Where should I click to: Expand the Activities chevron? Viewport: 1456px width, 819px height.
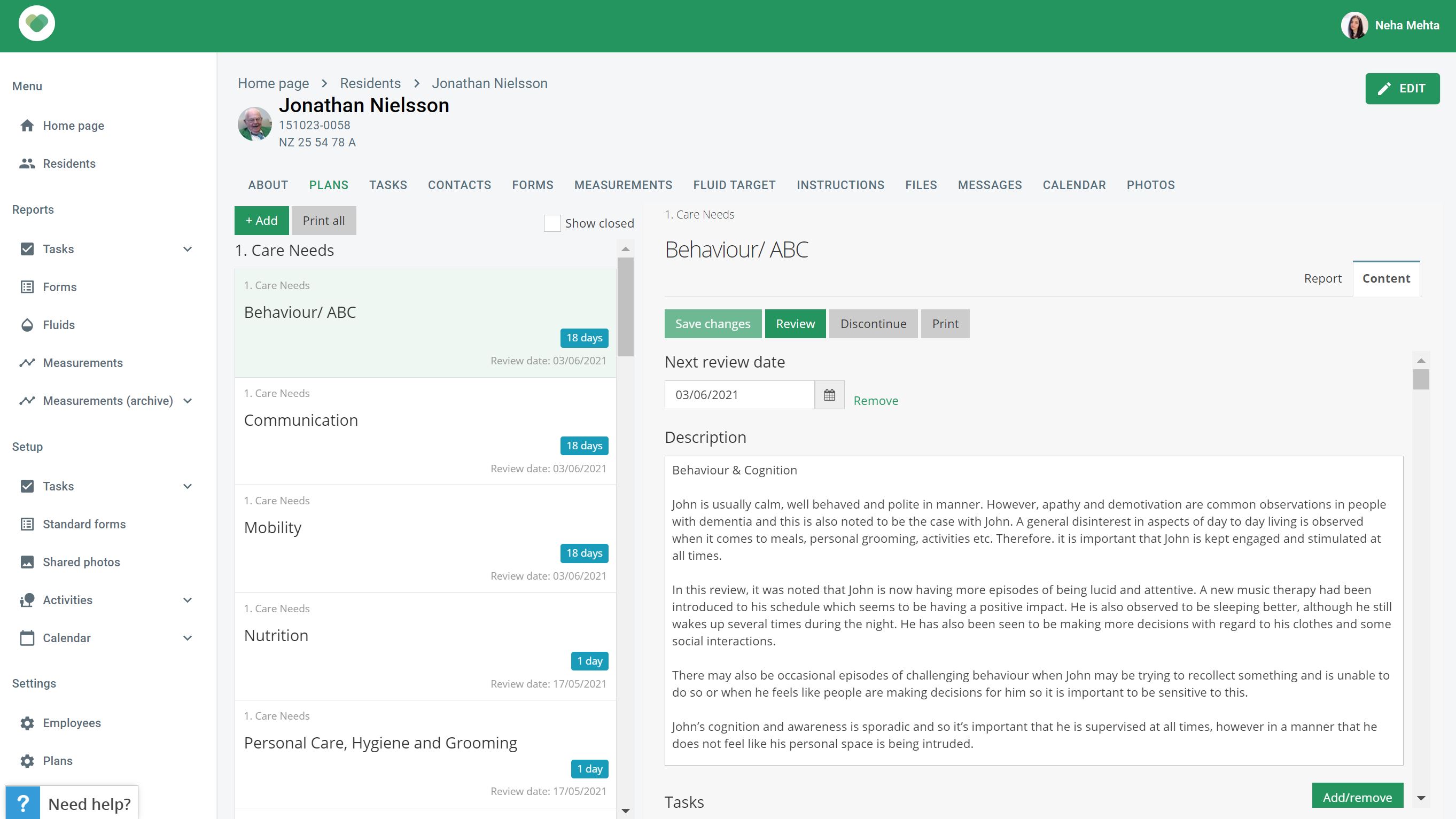(188, 600)
